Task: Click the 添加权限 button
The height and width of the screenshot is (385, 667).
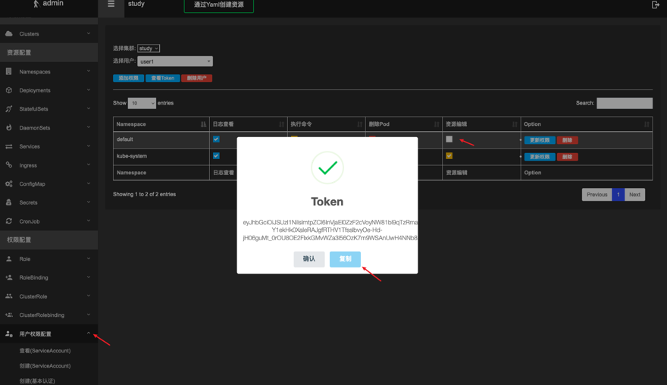Action: coord(128,78)
